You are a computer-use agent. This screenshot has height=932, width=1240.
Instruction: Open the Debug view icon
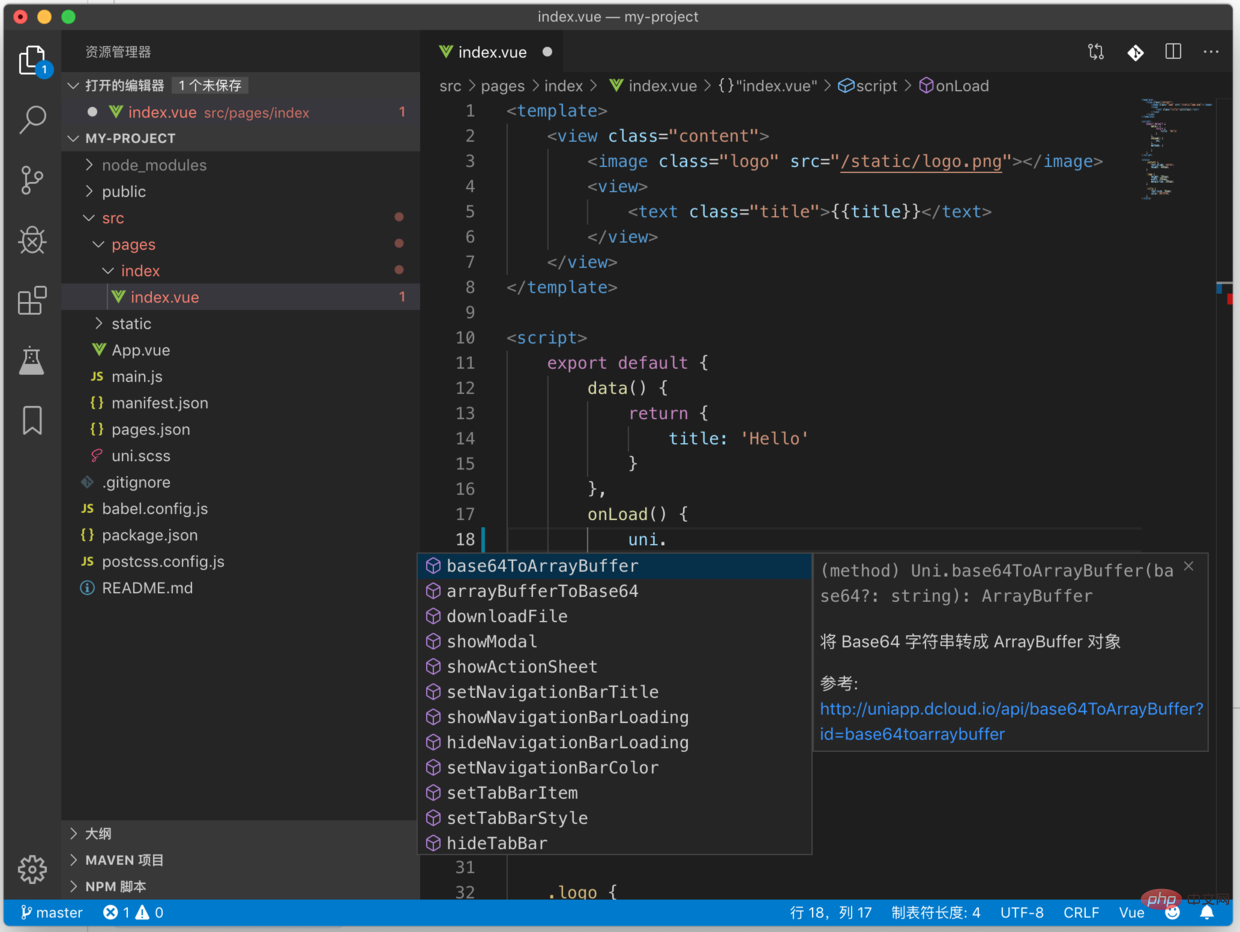(32, 240)
